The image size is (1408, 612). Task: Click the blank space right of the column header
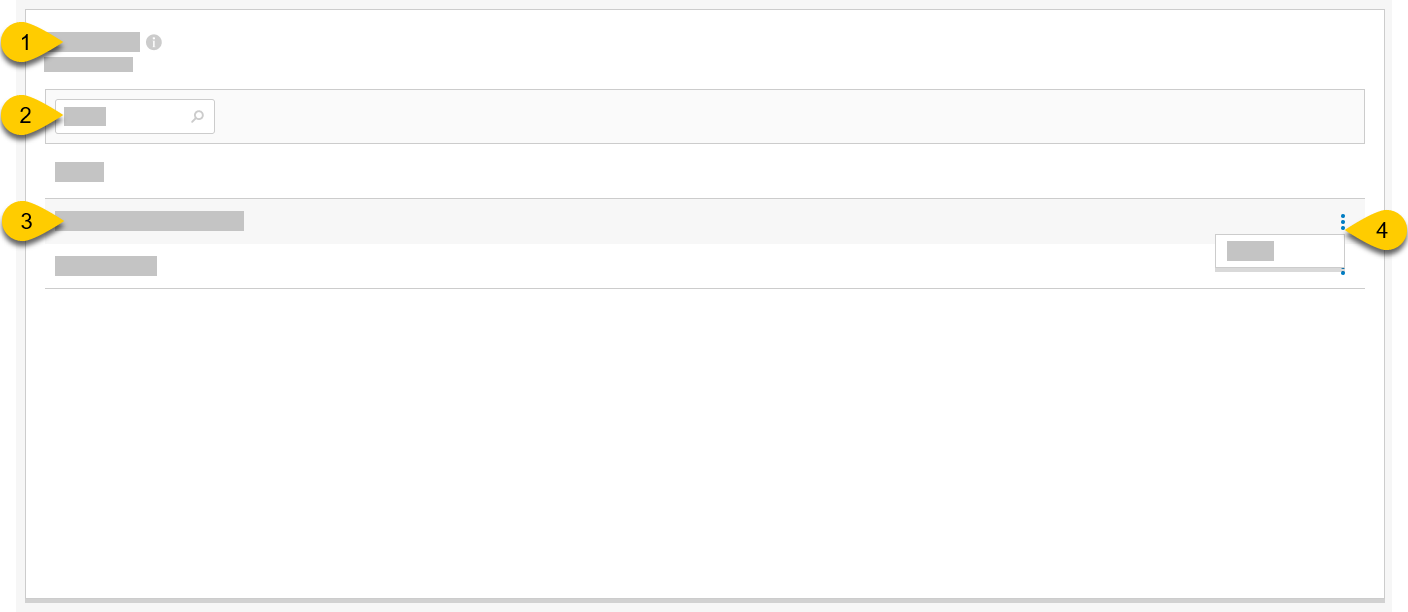[x=700, y=172]
